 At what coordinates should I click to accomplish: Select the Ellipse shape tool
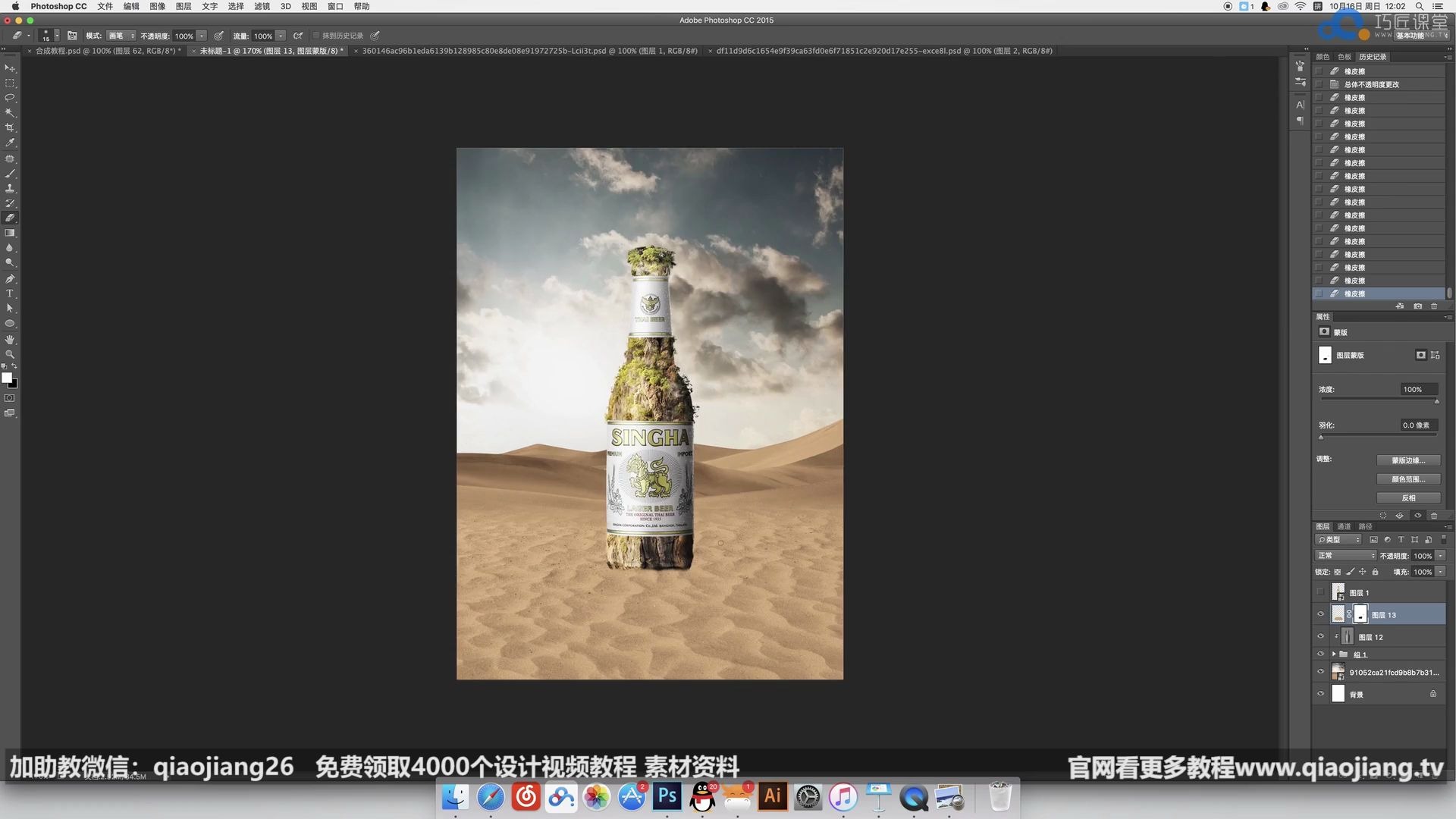pyautogui.click(x=10, y=324)
